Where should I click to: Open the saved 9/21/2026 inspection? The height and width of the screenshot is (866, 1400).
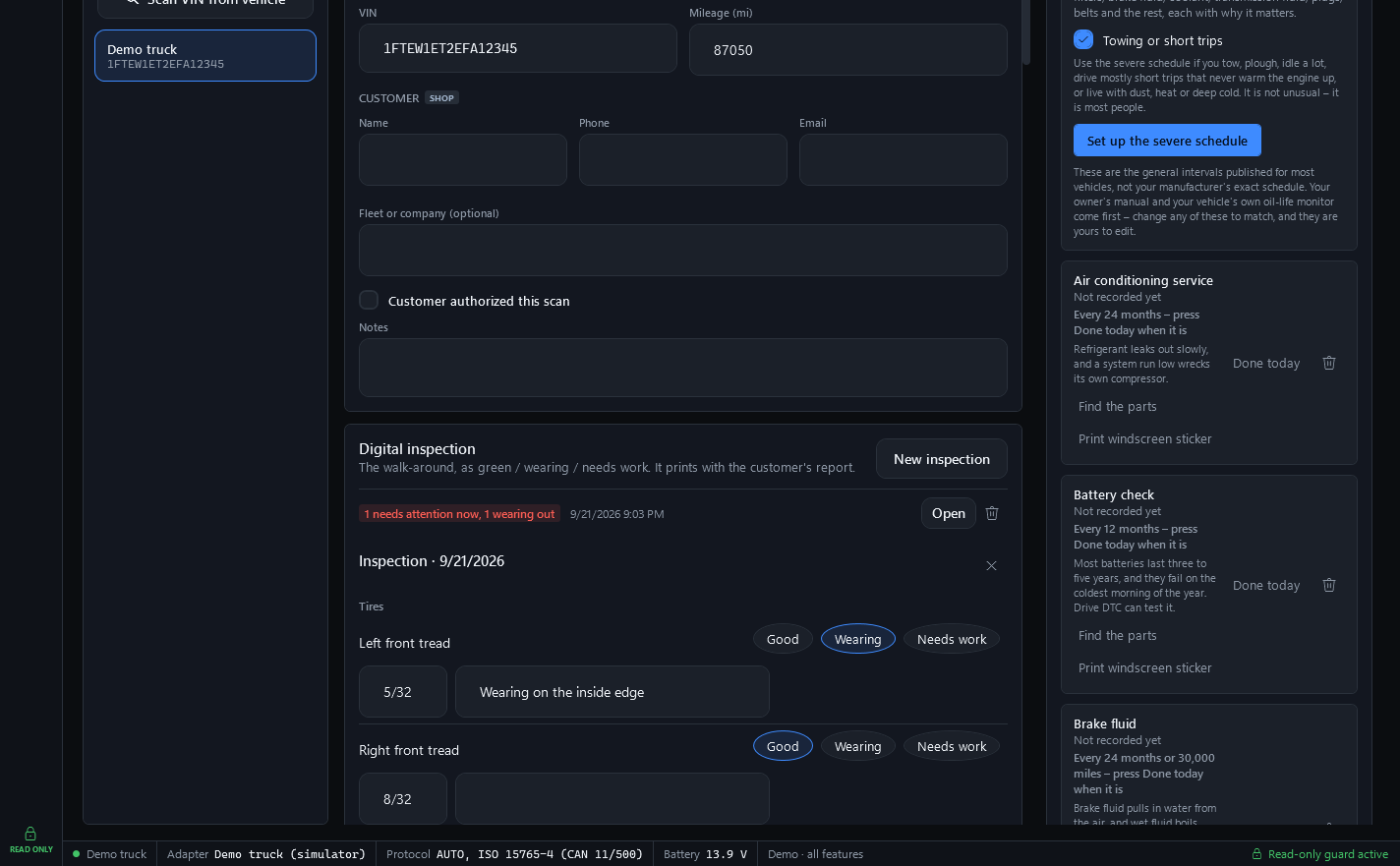coord(949,513)
